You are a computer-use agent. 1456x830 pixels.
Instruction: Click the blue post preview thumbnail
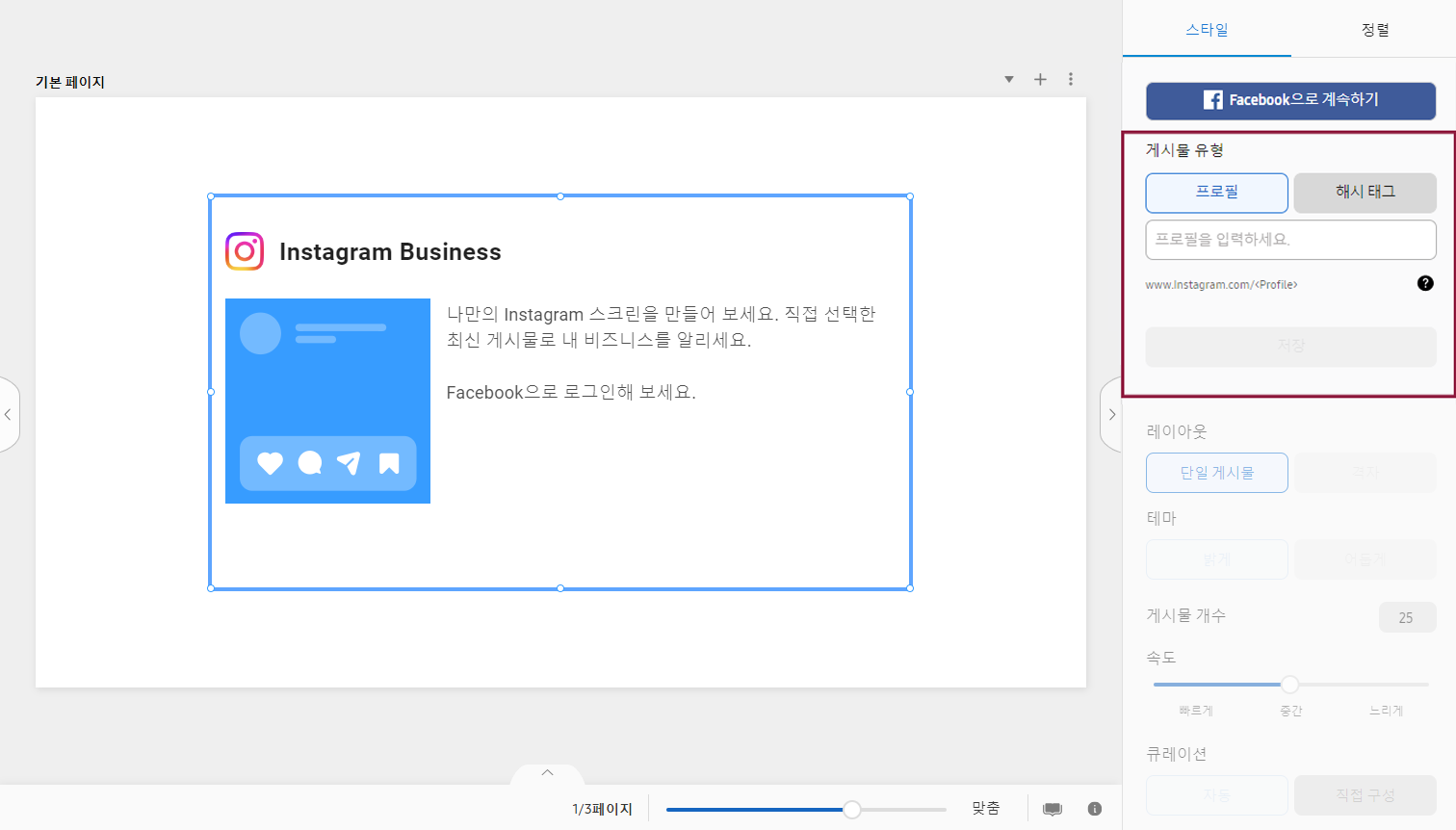pos(327,401)
